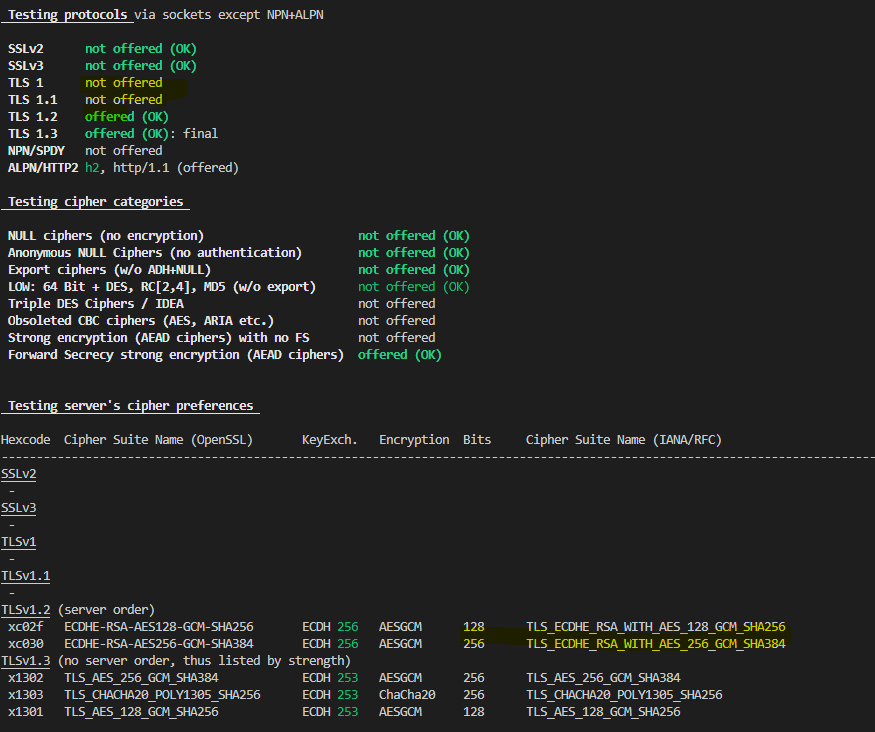Viewport: 875px width, 732px height.
Task: Click "offered (OK)" result for Forward Secrecy
Action: [x=399, y=354]
